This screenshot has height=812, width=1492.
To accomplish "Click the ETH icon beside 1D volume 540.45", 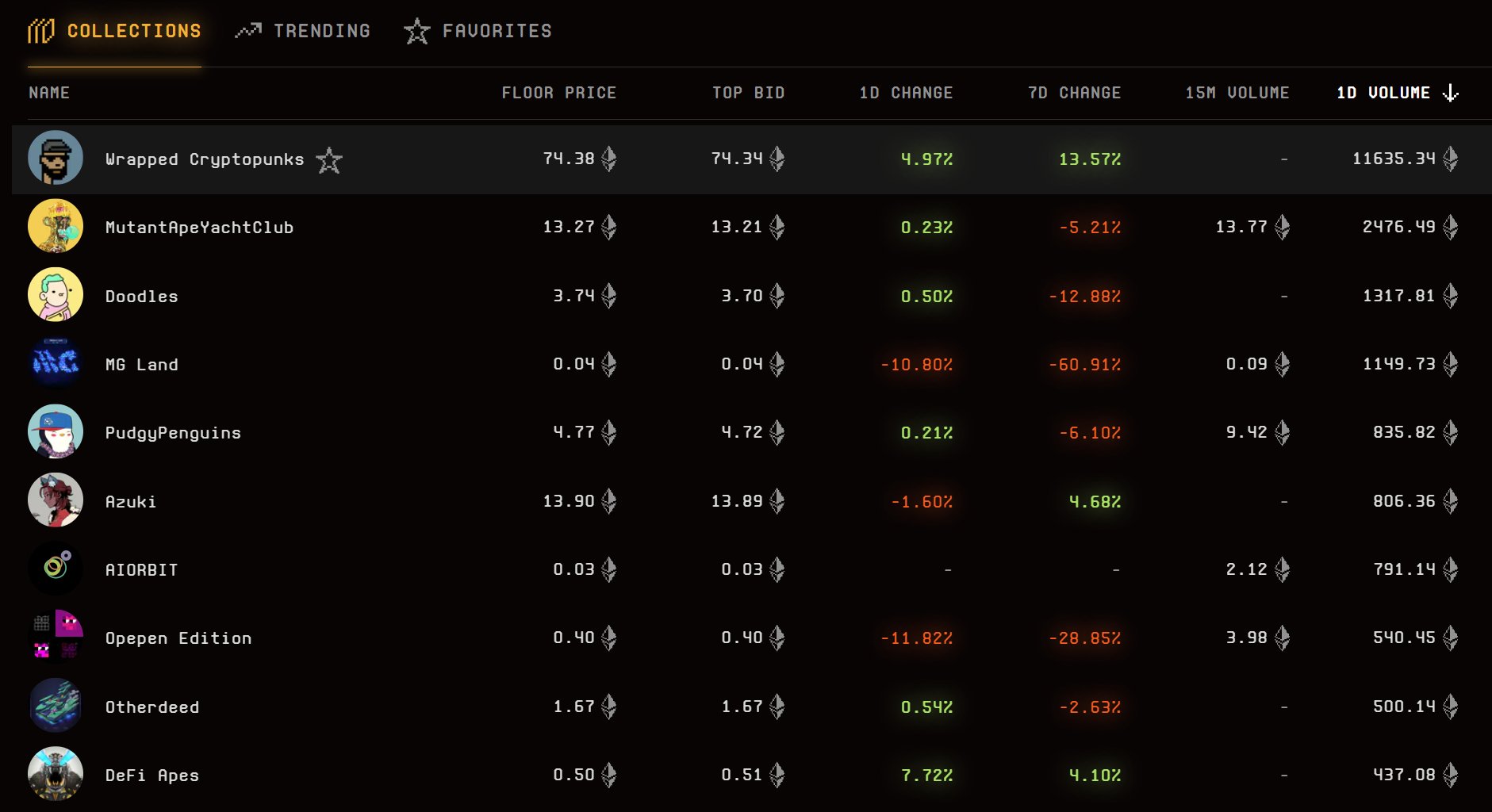I will [x=1451, y=638].
